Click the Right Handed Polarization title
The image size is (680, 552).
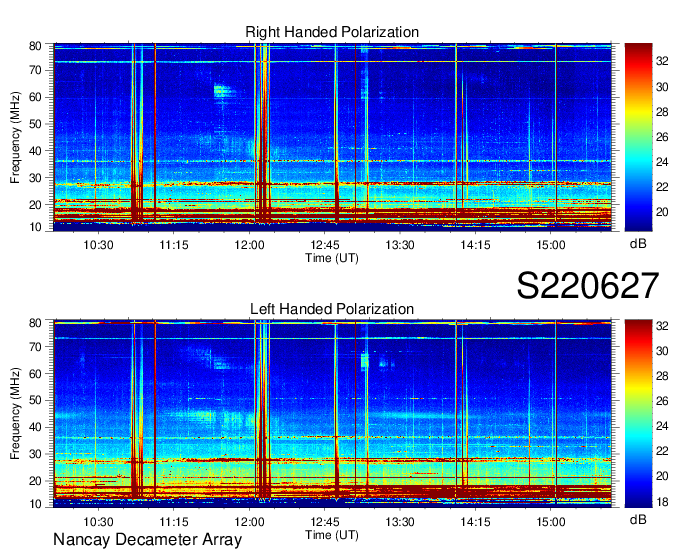[332, 32]
